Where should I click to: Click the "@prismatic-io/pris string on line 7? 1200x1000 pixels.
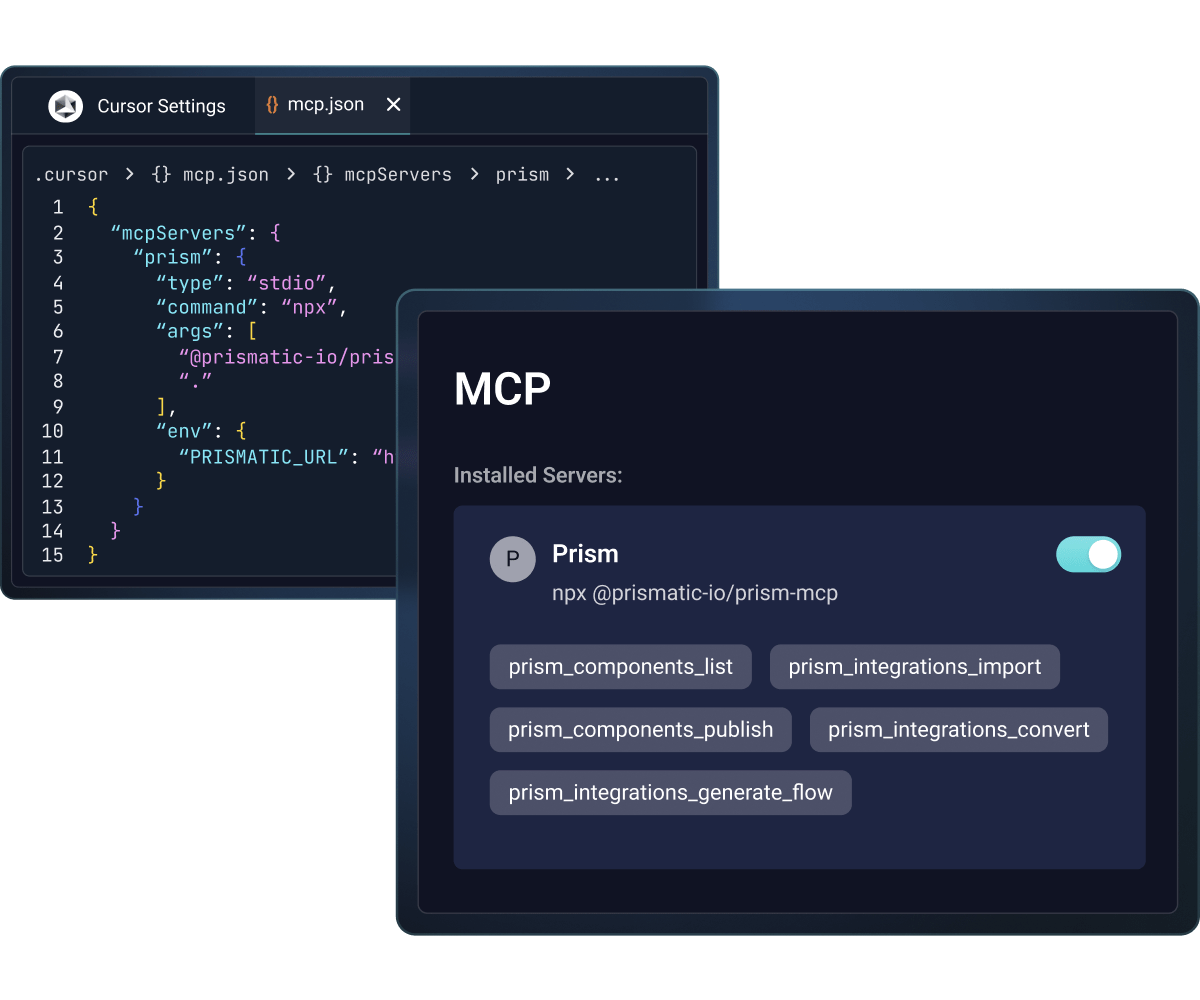click(287, 357)
